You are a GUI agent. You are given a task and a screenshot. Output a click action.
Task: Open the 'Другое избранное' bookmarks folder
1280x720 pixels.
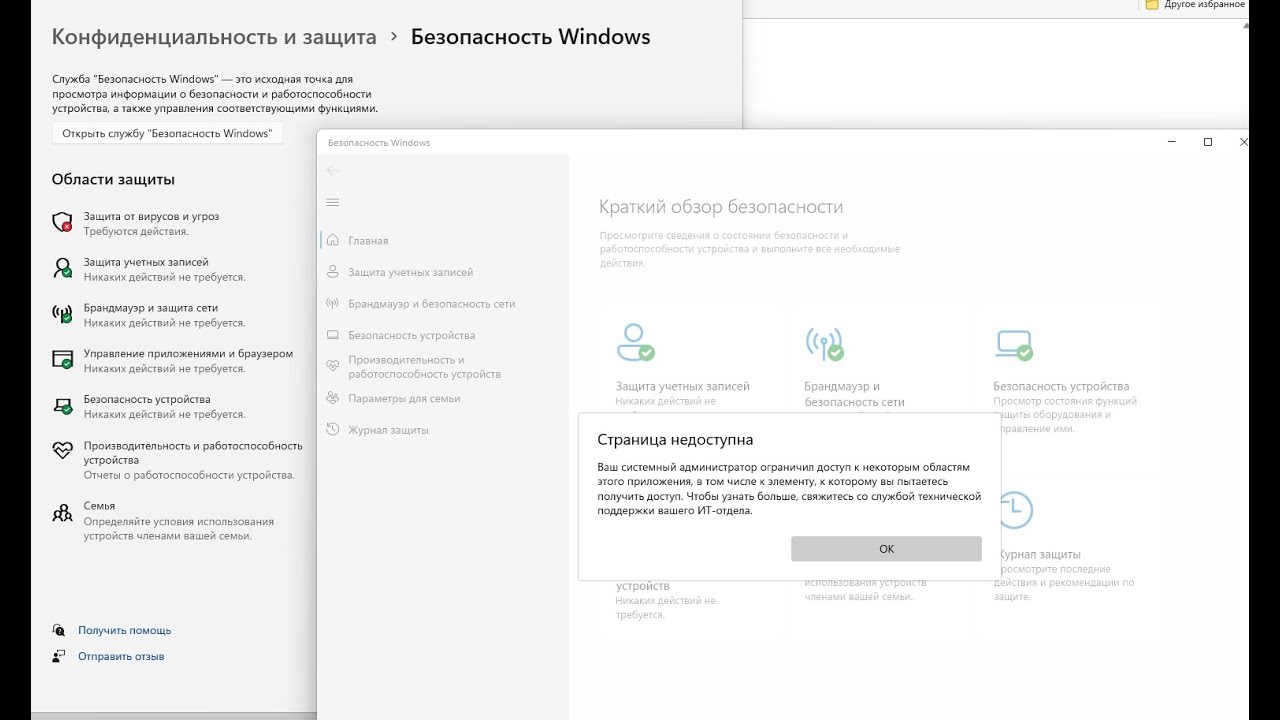[x=1195, y=5]
